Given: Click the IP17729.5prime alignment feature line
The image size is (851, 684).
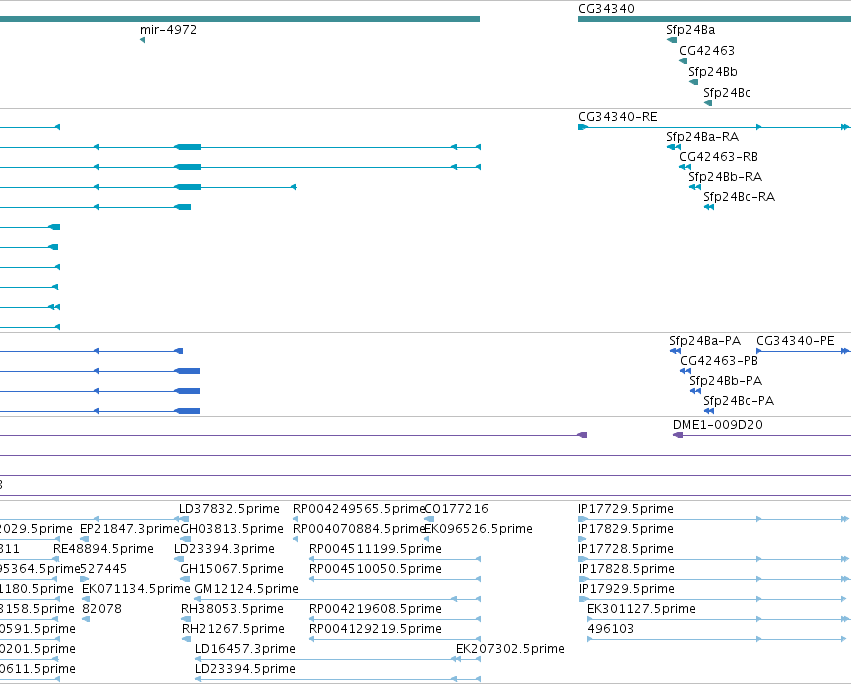Looking at the screenshot, I should tap(714, 520).
